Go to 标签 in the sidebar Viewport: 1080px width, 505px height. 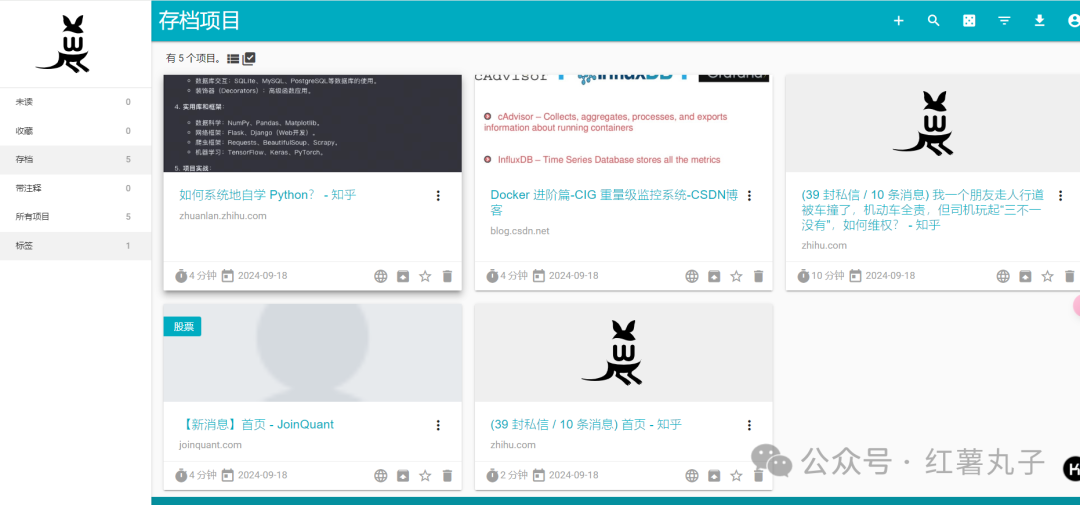(x=25, y=245)
